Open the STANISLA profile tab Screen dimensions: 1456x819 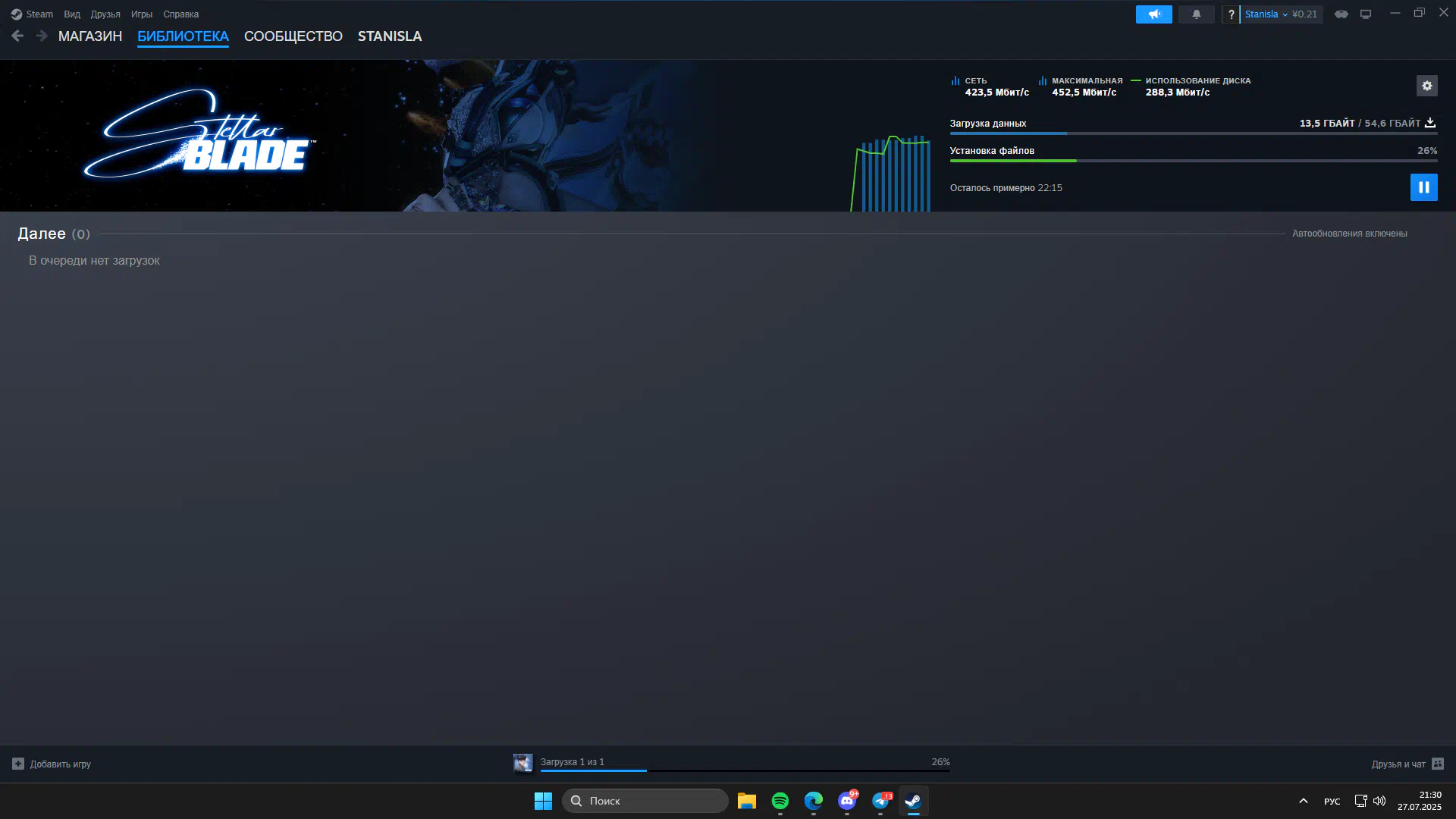pos(390,36)
